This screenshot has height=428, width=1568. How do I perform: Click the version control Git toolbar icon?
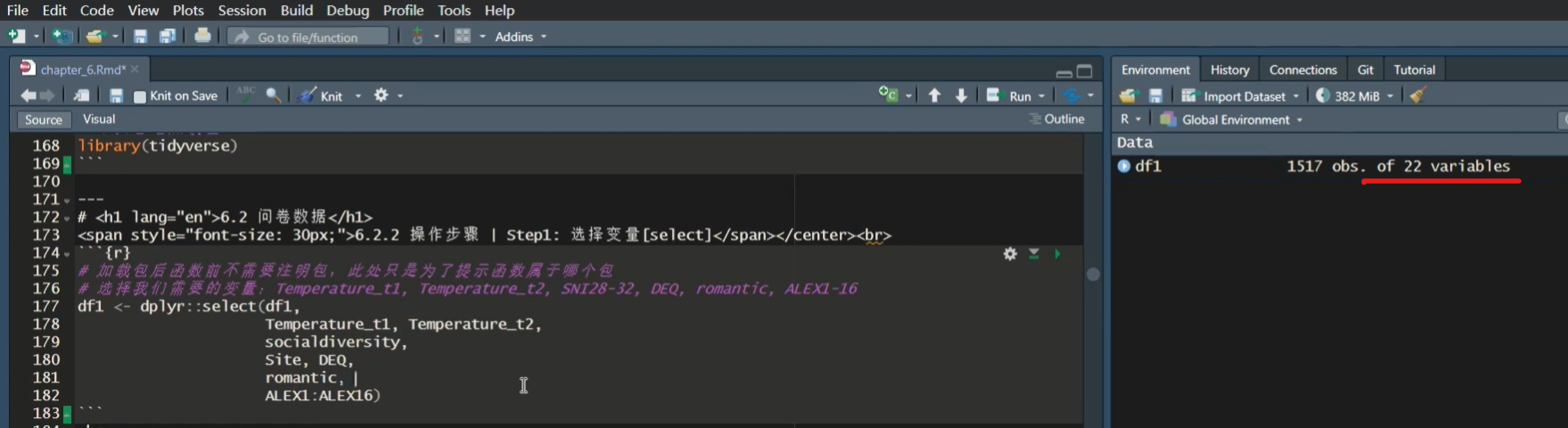point(417,37)
